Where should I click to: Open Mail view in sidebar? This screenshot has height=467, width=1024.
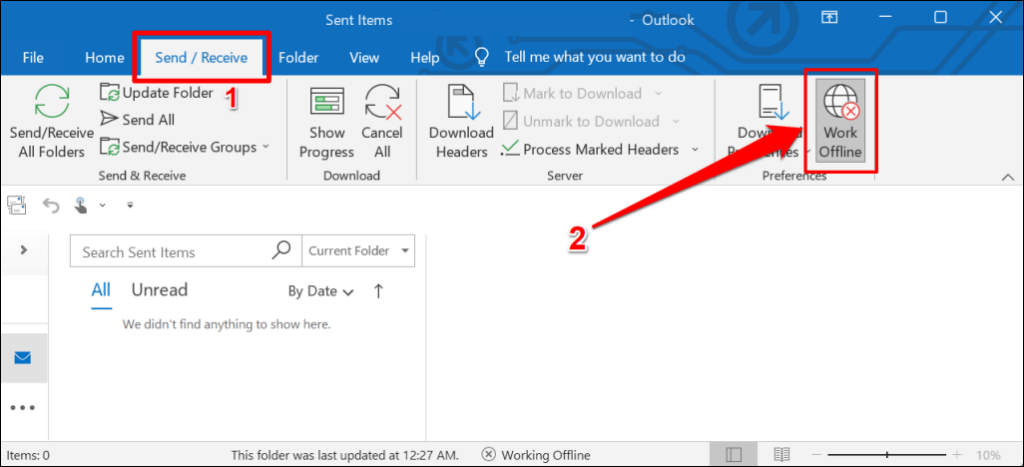(23, 358)
